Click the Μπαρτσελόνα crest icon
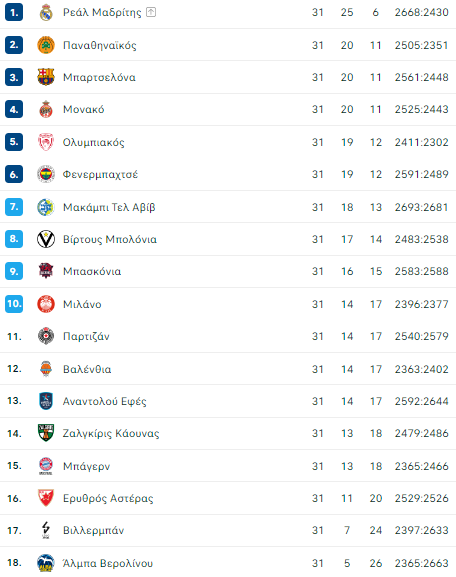456x577 pixels. pyautogui.click(x=46, y=77)
